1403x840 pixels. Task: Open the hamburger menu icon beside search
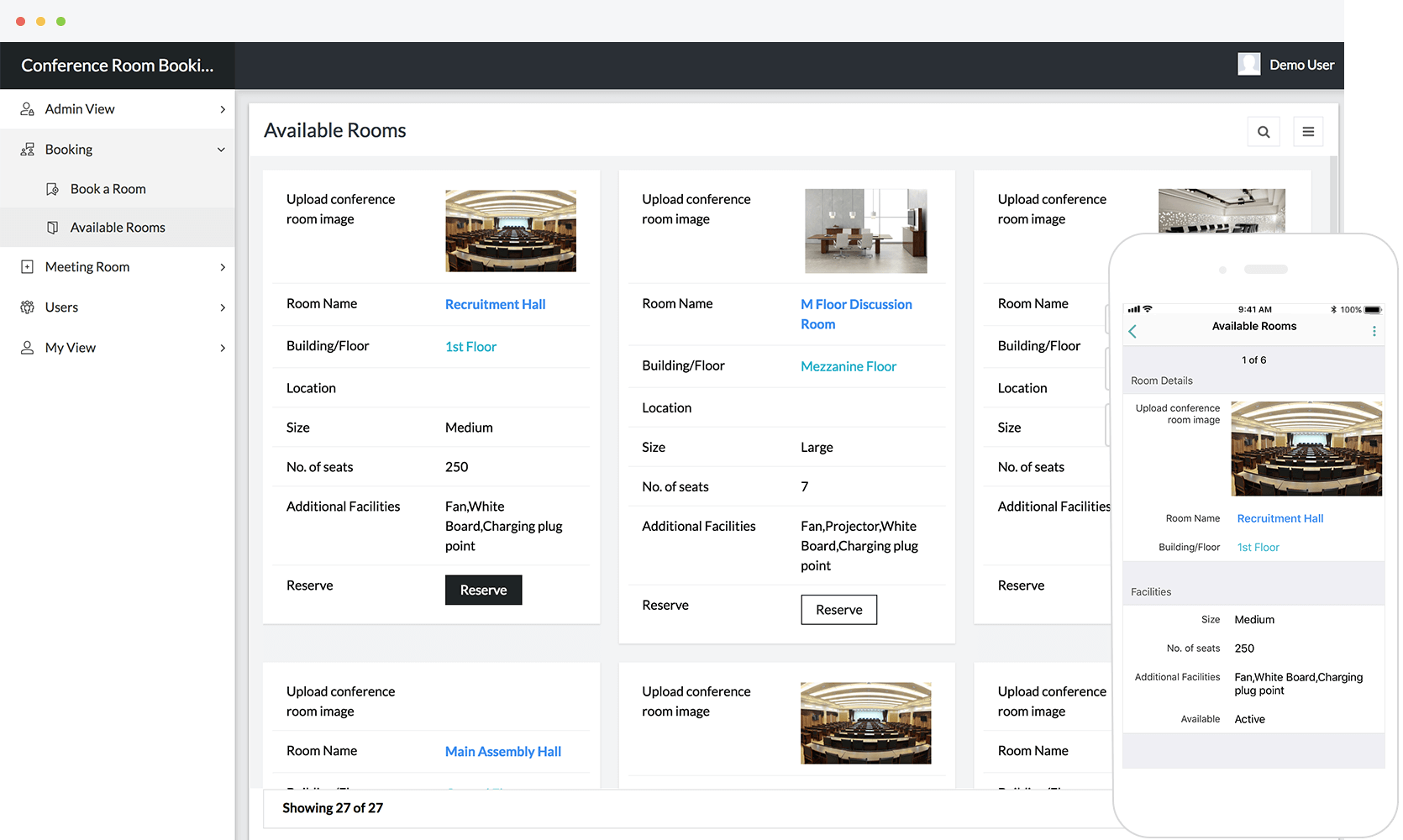[x=1308, y=132]
